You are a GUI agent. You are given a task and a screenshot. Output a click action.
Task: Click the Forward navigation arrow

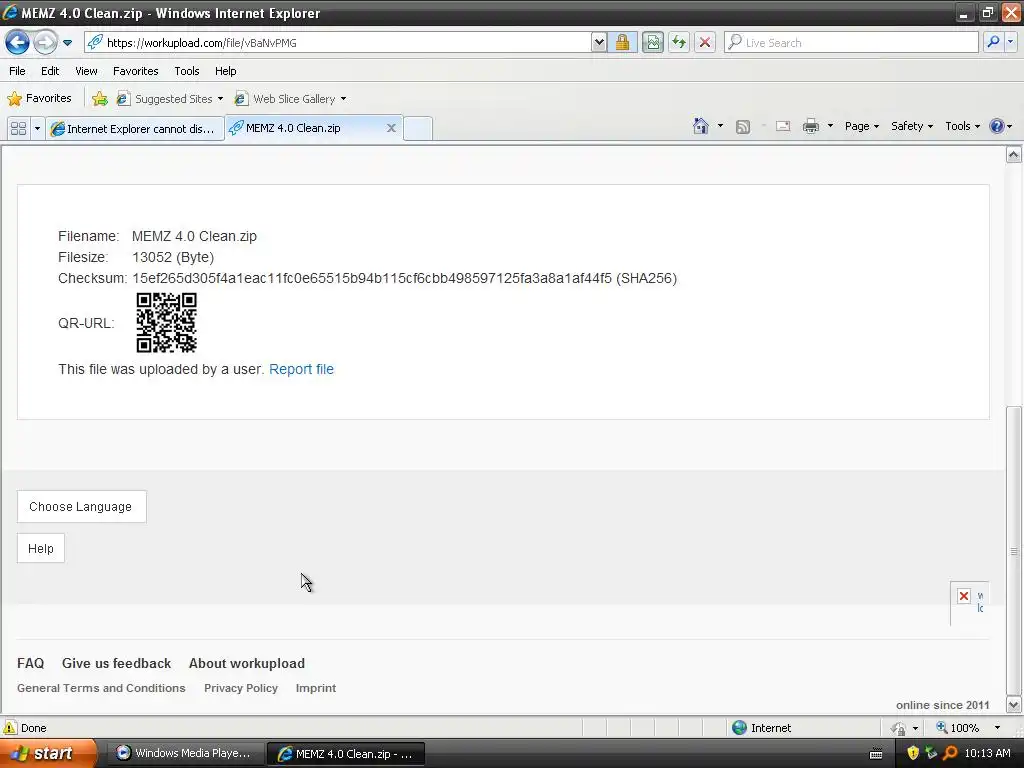[45, 42]
